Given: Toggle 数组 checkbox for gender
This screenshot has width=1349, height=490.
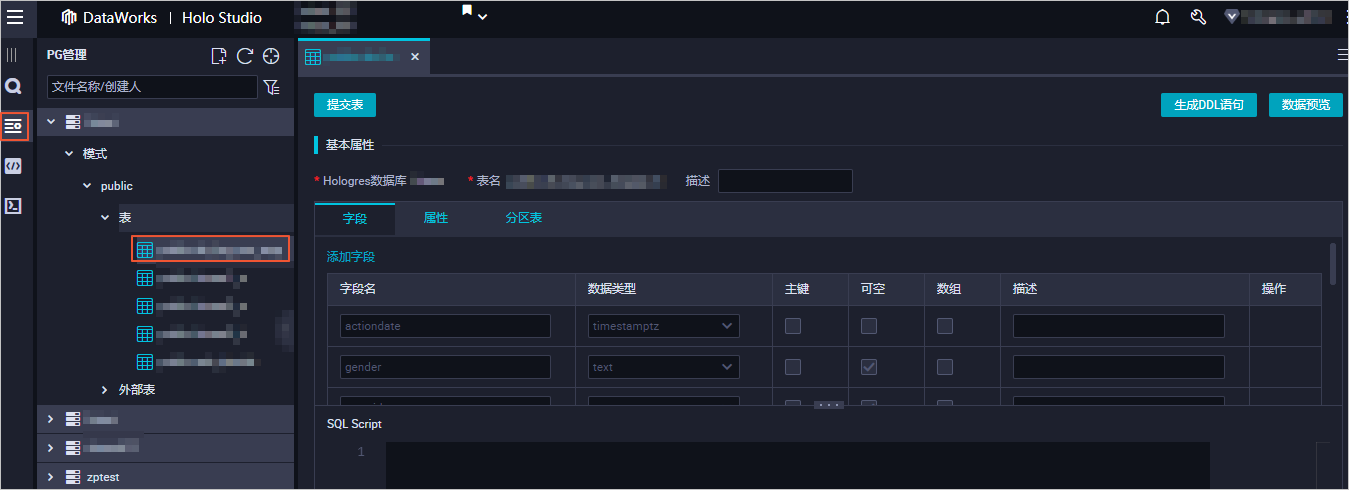Looking at the screenshot, I should click(x=944, y=367).
